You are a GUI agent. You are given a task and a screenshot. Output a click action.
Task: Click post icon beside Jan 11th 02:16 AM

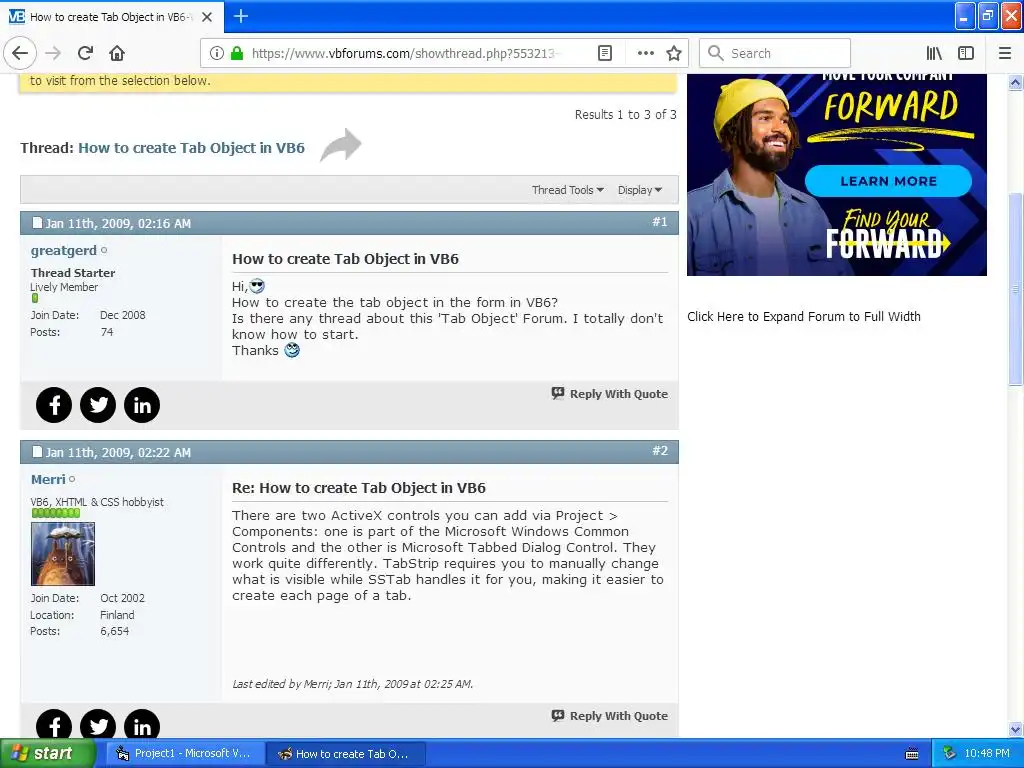pos(37,223)
